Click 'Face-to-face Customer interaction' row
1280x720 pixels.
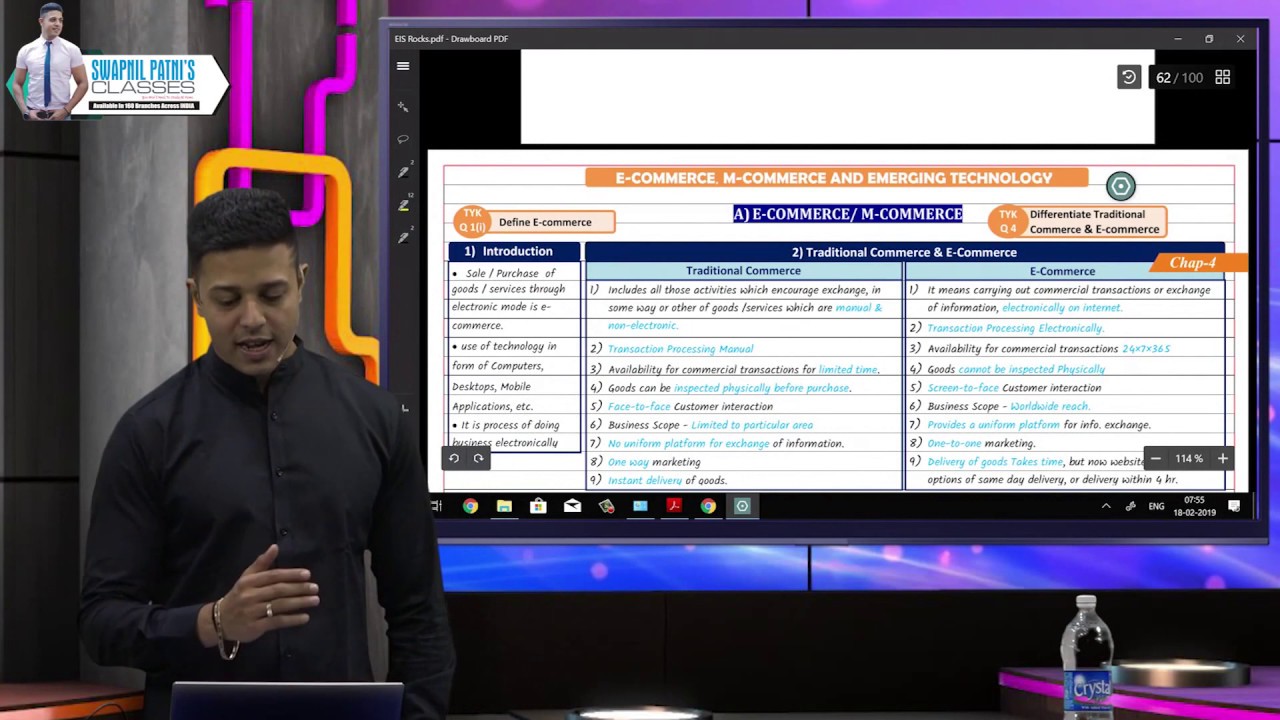[x=690, y=406]
